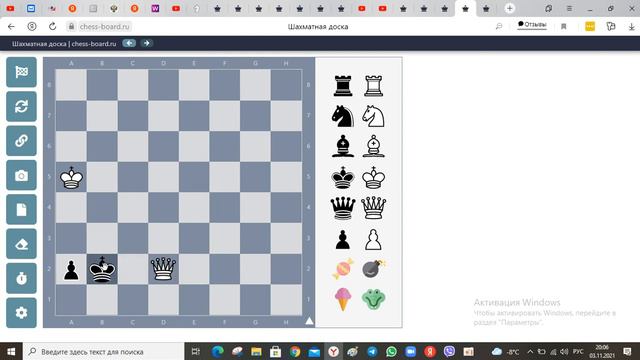Switch to the purple W tab
This screenshot has height=360, width=640.
click(155, 8)
